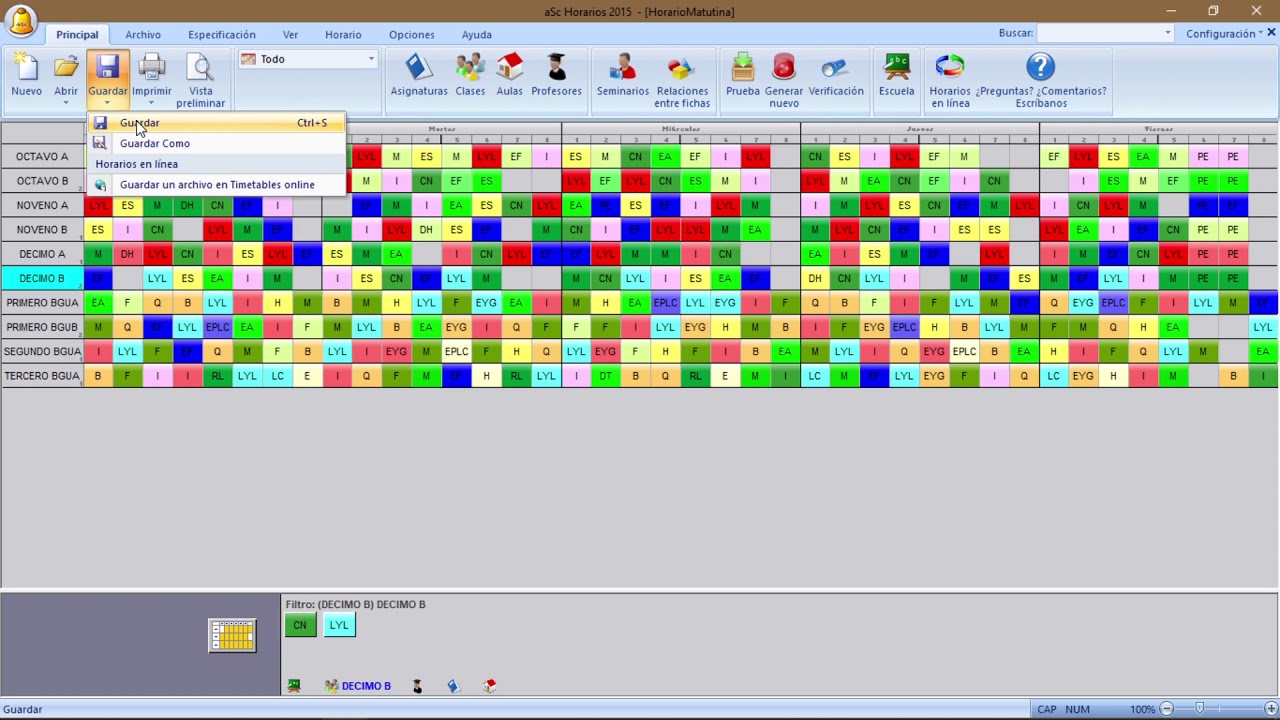
Task: Expand the Todo view dropdown
Action: (370, 59)
